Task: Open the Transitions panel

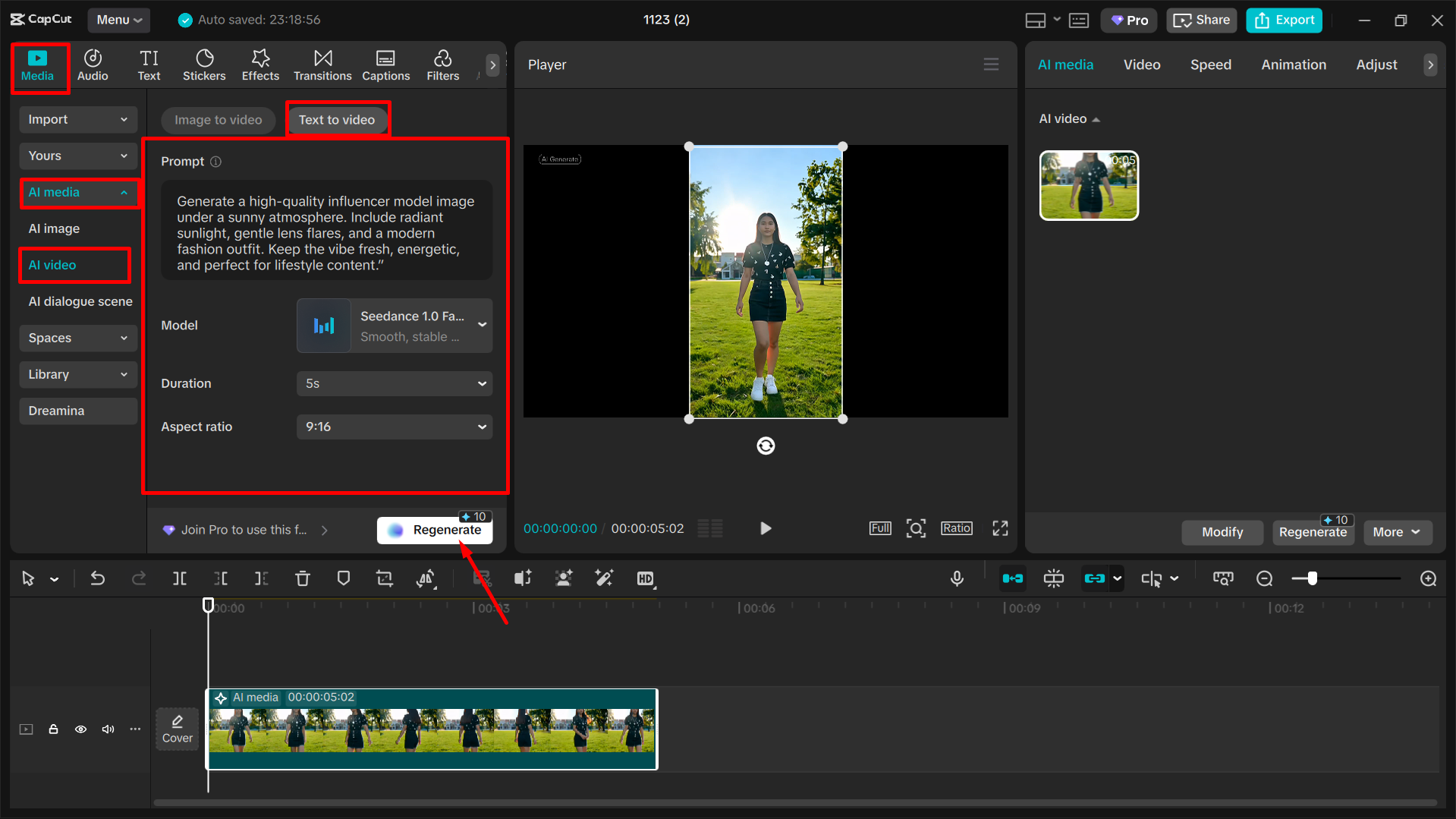Action: tap(322, 65)
